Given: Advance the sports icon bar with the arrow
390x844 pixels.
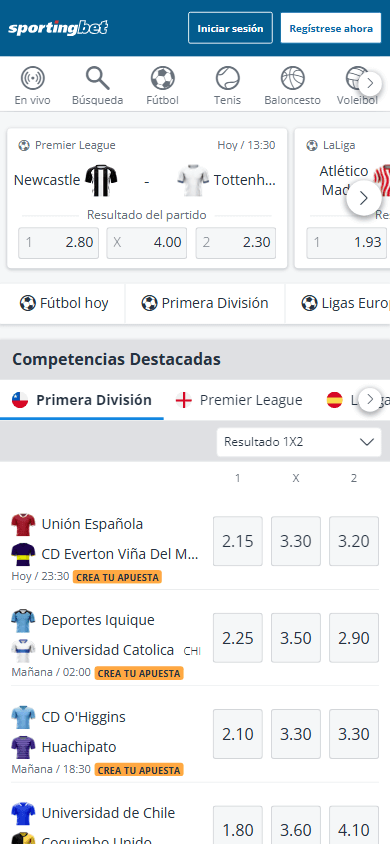Looking at the screenshot, I should coord(370,83).
